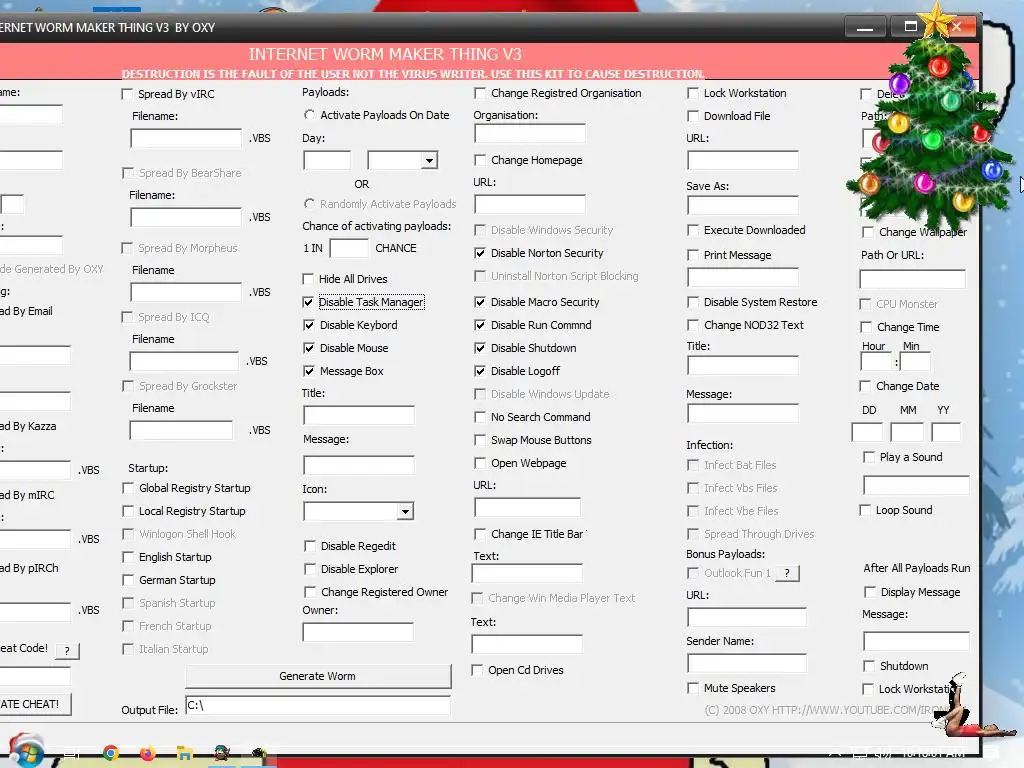Check the Execute Downloaded checkbox
Screen dimensions: 1024x768
[693, 230]
